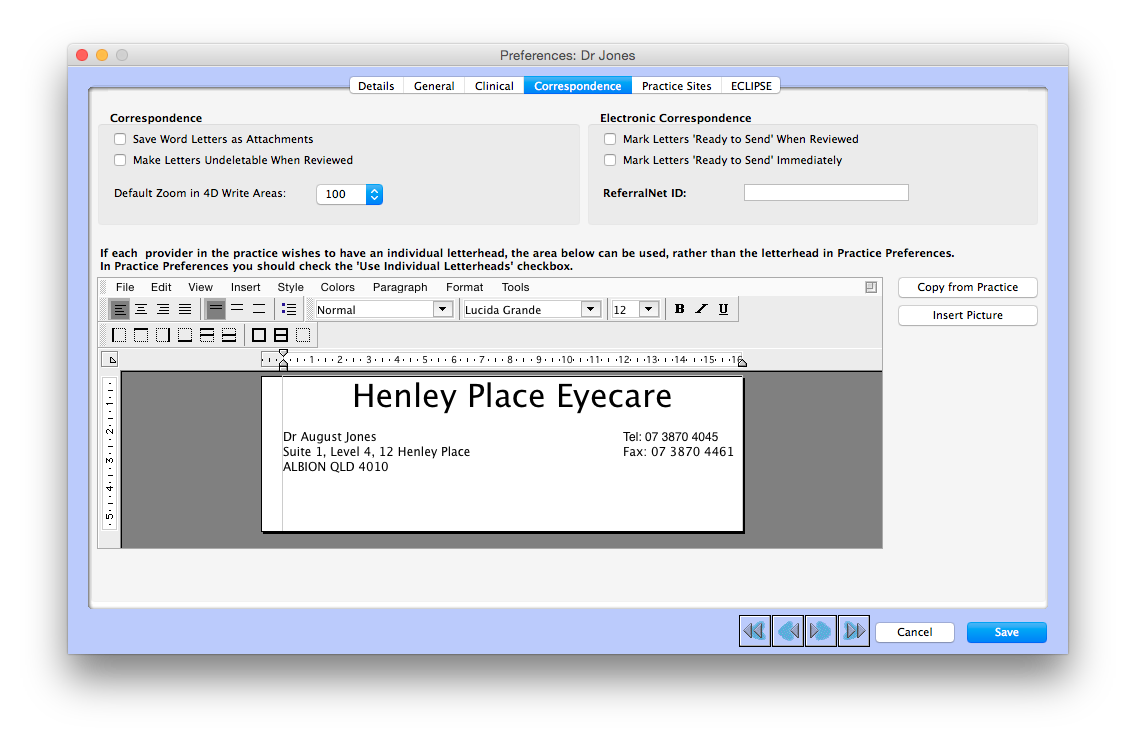Open the Lucida Grande font dropdown
The image size is (1136, 746).
pos(590,309)
